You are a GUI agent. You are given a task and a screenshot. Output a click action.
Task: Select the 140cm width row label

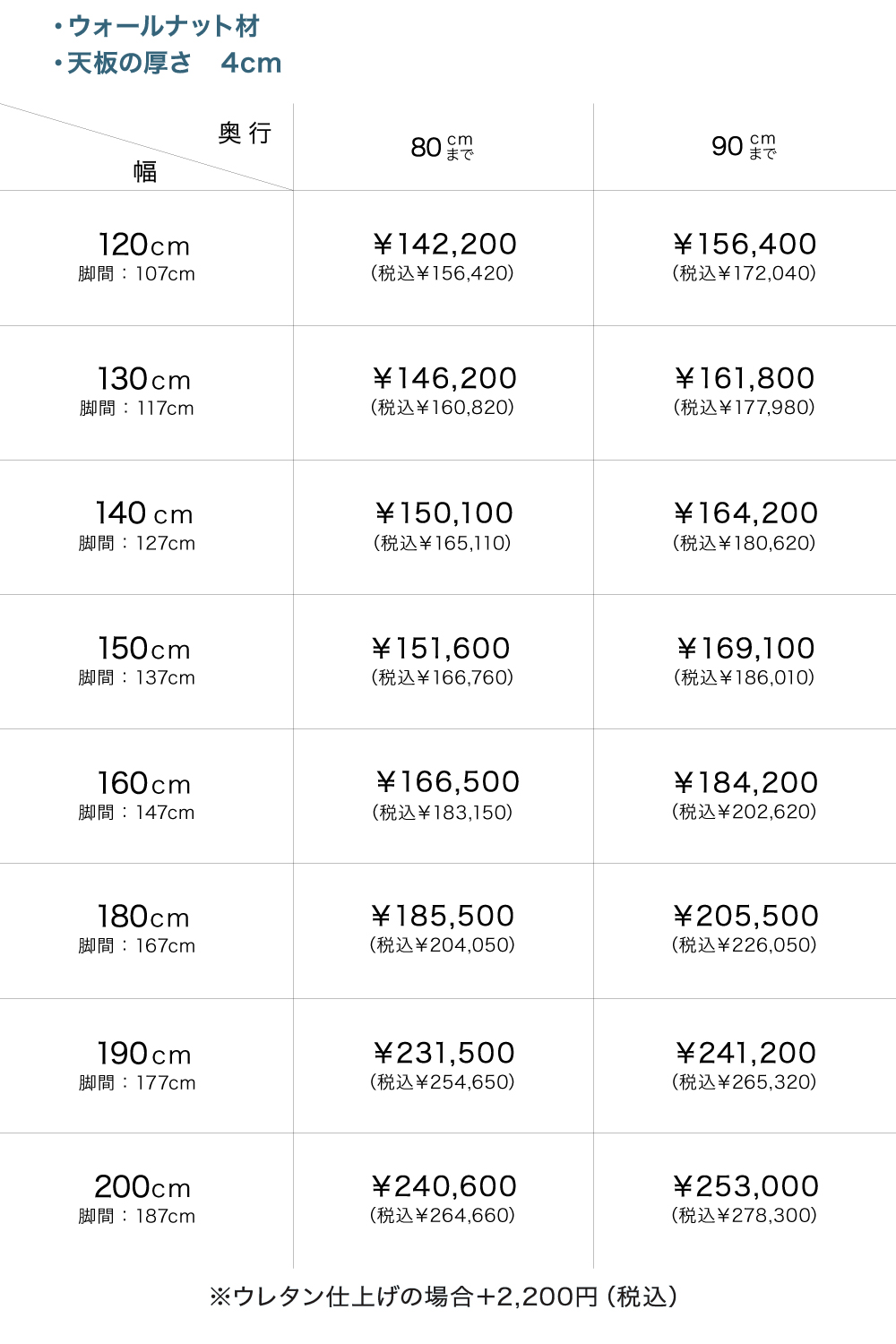click(x=143, y=514)
